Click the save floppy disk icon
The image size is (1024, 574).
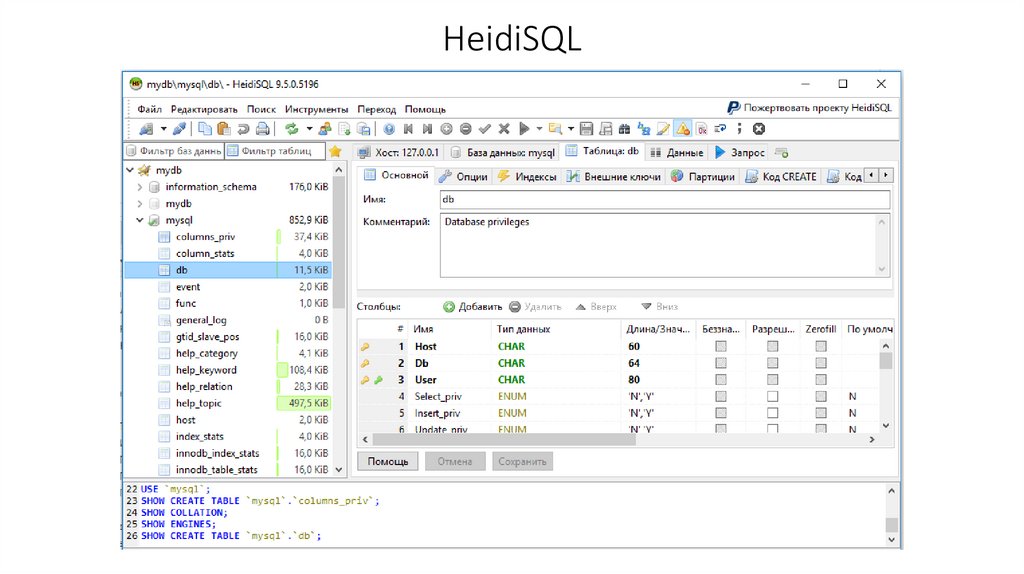(586, 129)
